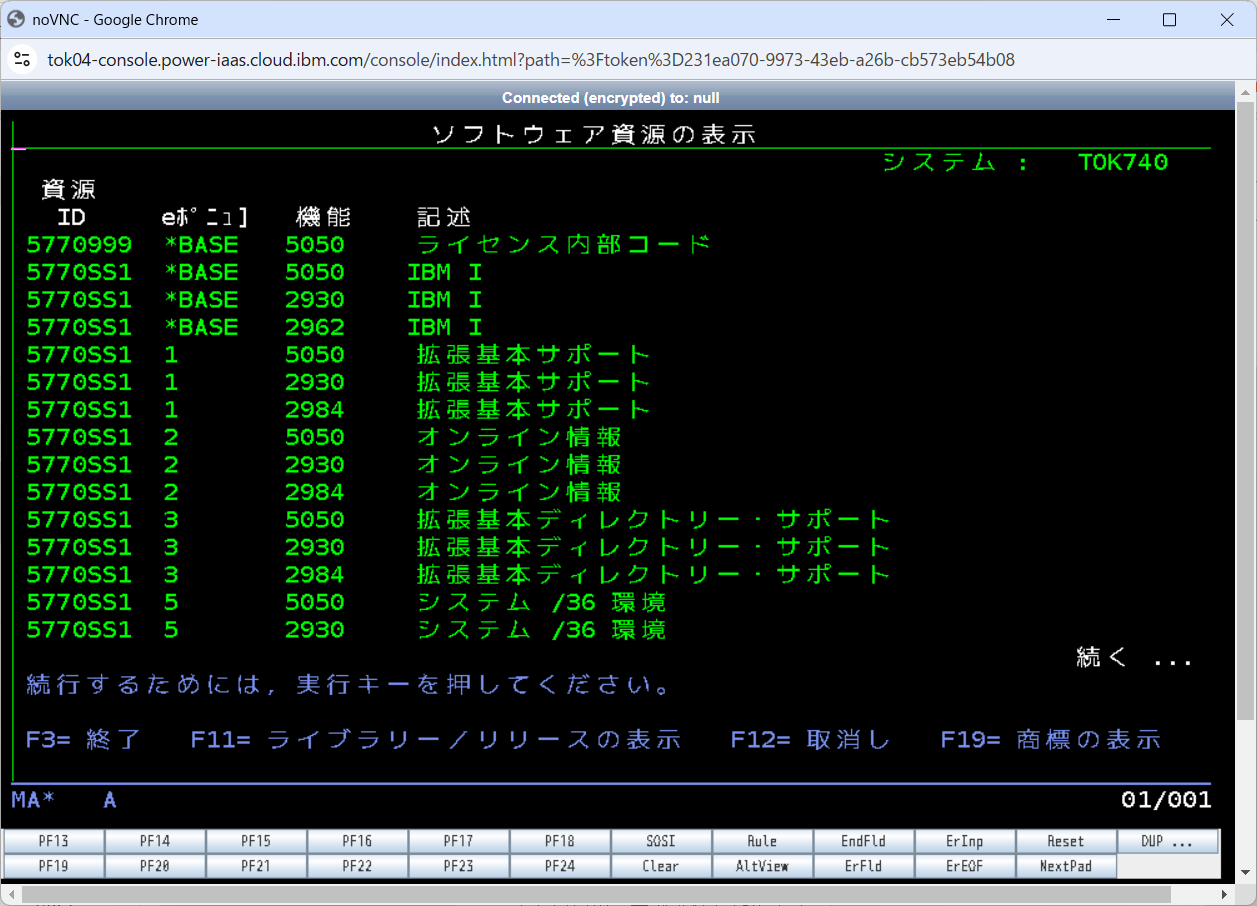Click the PF14 function key button
1257x906 pixels.
point(155,841)
